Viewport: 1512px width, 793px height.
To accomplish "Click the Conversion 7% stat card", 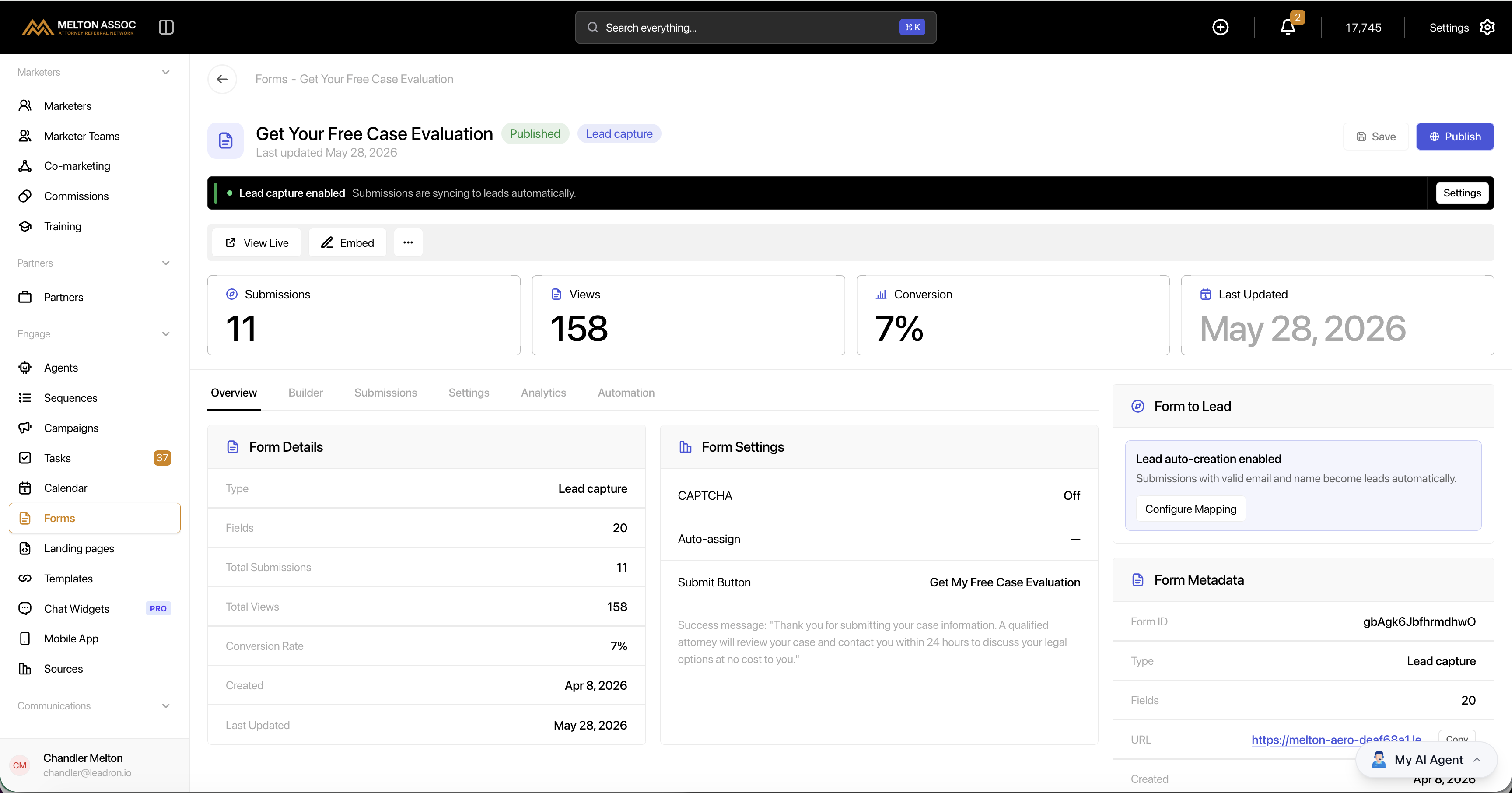I will (1012, 315).
